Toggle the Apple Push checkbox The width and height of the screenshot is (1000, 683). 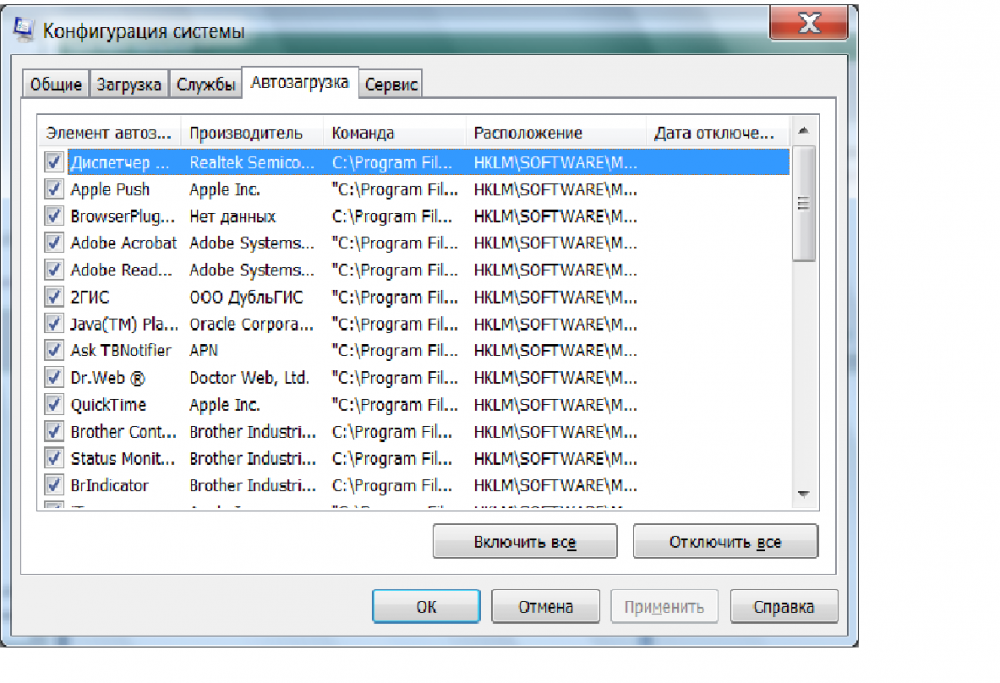54,189
